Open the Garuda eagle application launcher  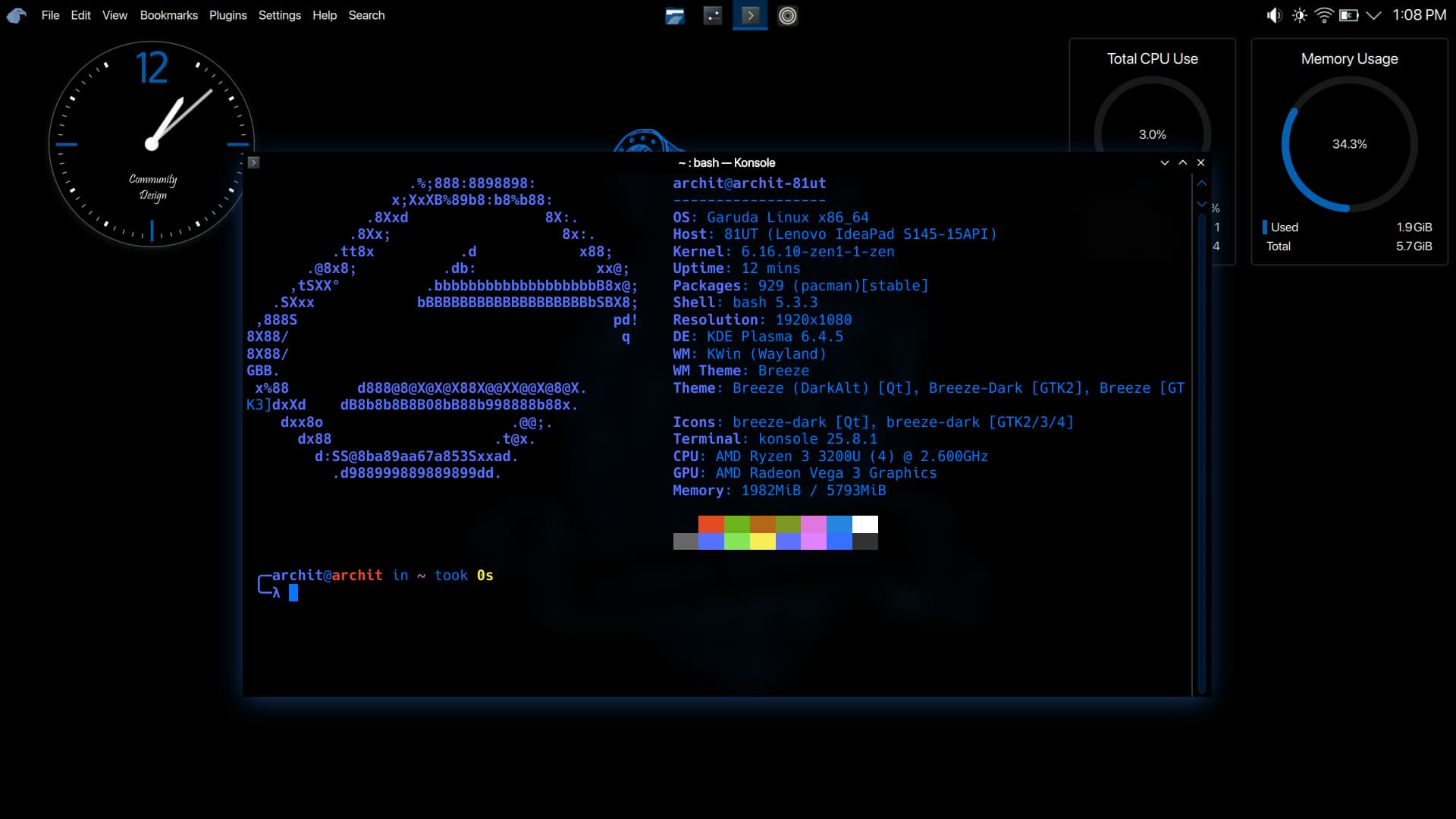pyautogui.click(x=17, y=15)
